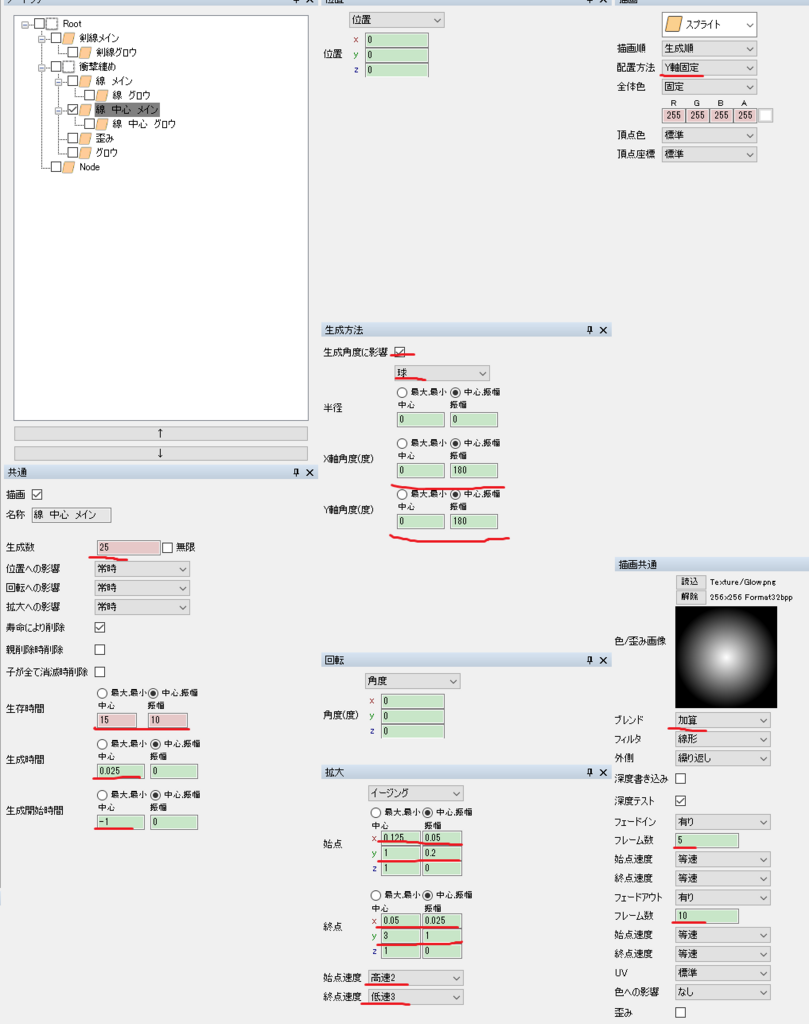Click the 線 中心 グロウ node icon

[x=103, y=124]
